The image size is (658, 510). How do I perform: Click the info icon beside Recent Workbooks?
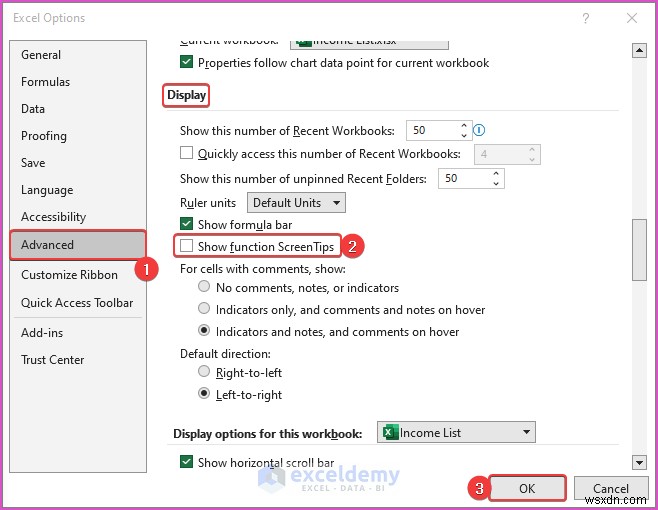click(x=479, y=130)
